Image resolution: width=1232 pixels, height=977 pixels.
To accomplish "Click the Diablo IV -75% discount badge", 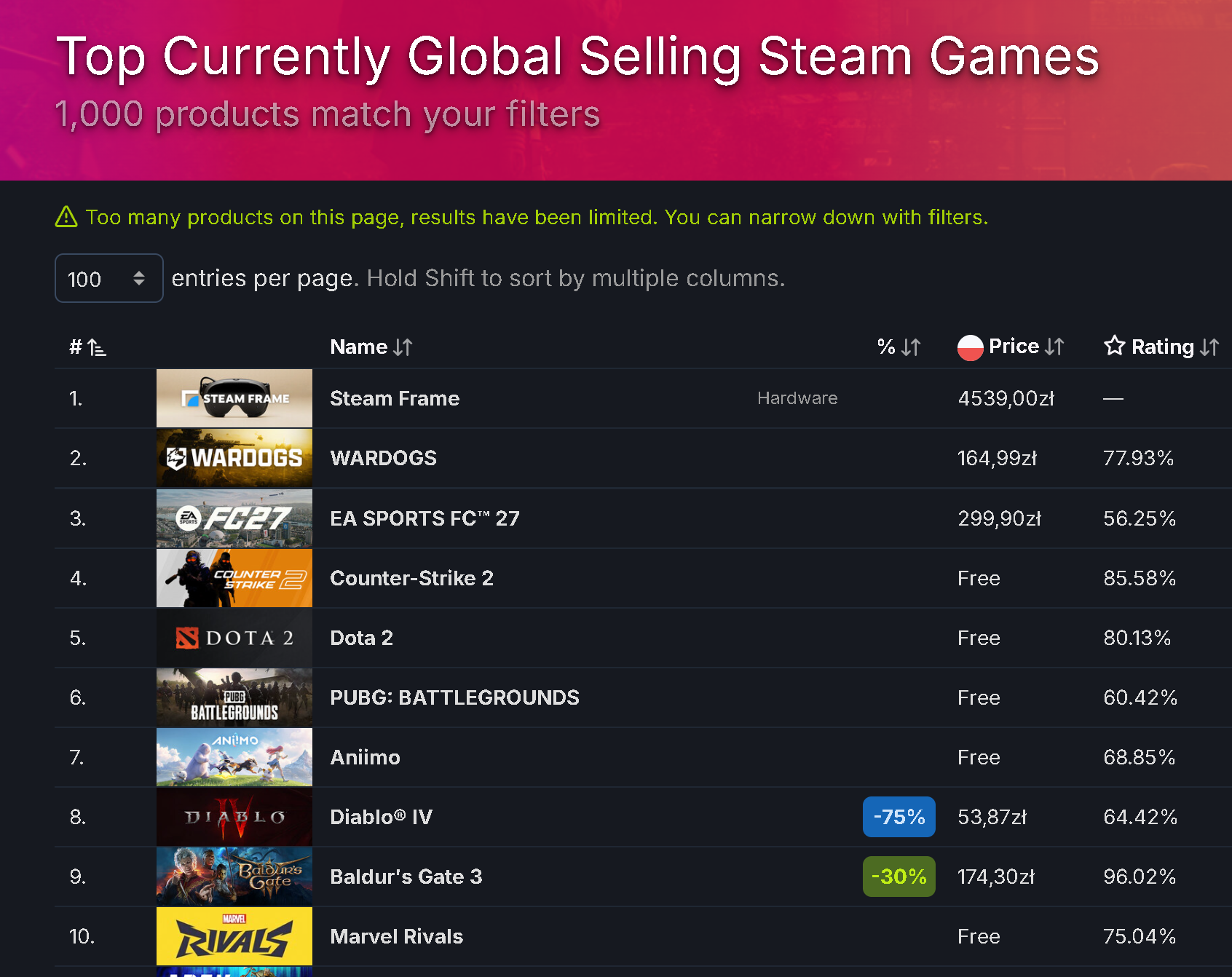I will [x=899, y=817].
